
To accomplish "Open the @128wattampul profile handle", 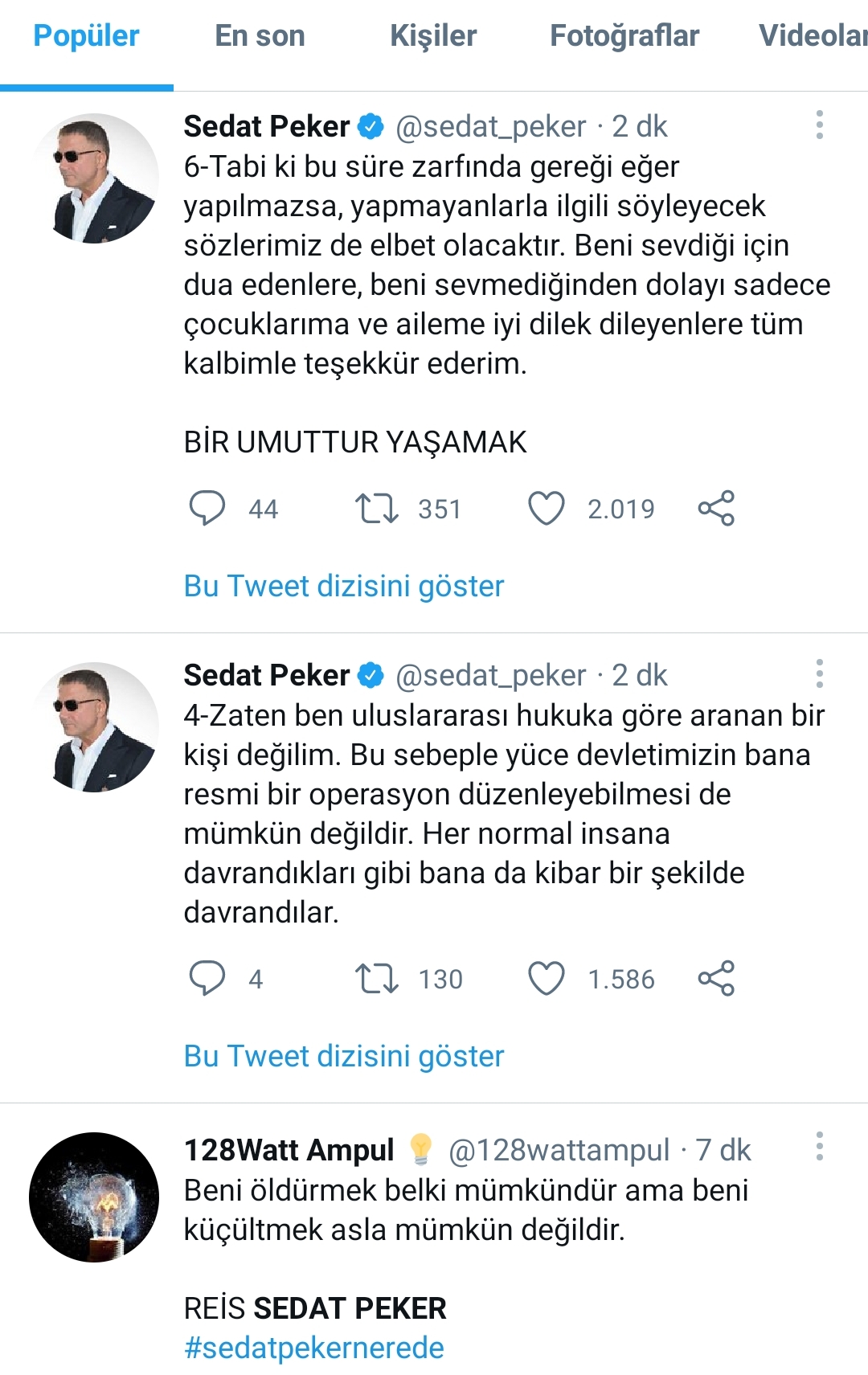I will pos(559,1151).
